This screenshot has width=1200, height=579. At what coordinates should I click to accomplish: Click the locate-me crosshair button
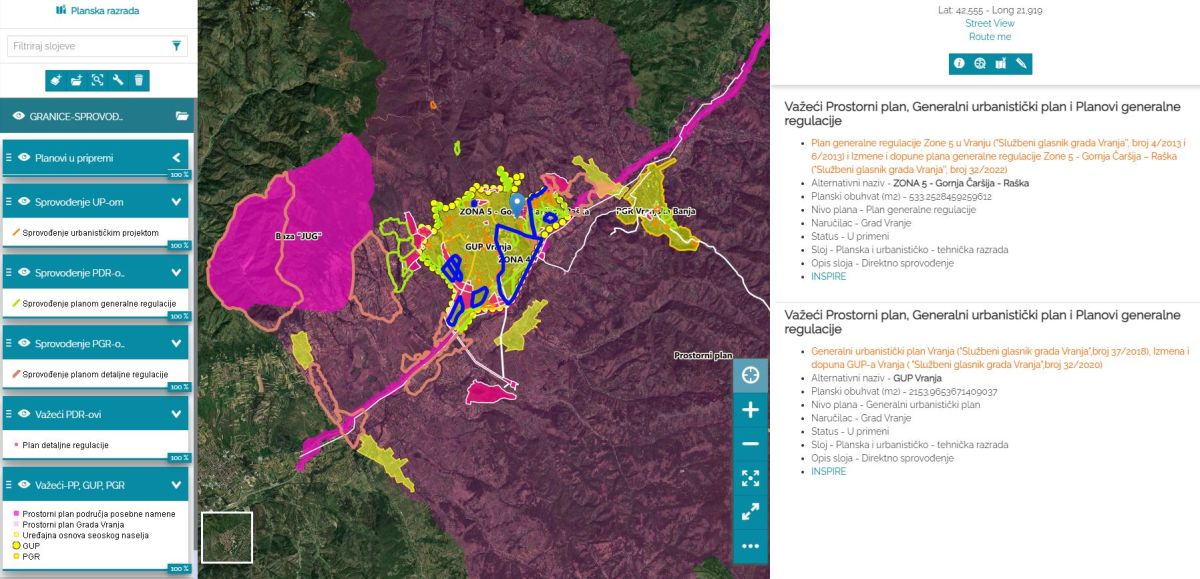(750, 376)
